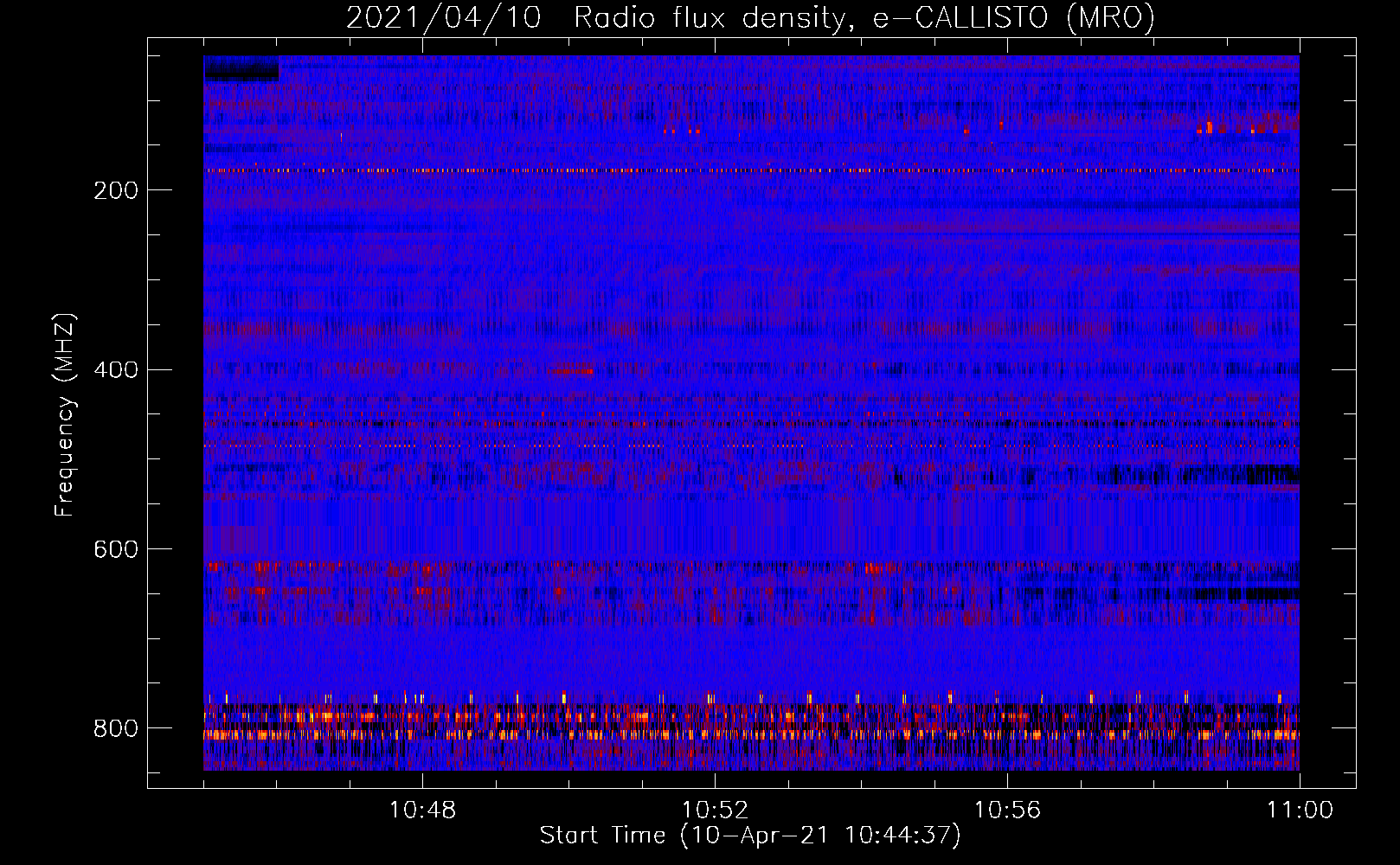Click the '10:48' time tick label
The width and height of the screenshot is (1400, 865).
pyautogui.click(x=422, y=811)
